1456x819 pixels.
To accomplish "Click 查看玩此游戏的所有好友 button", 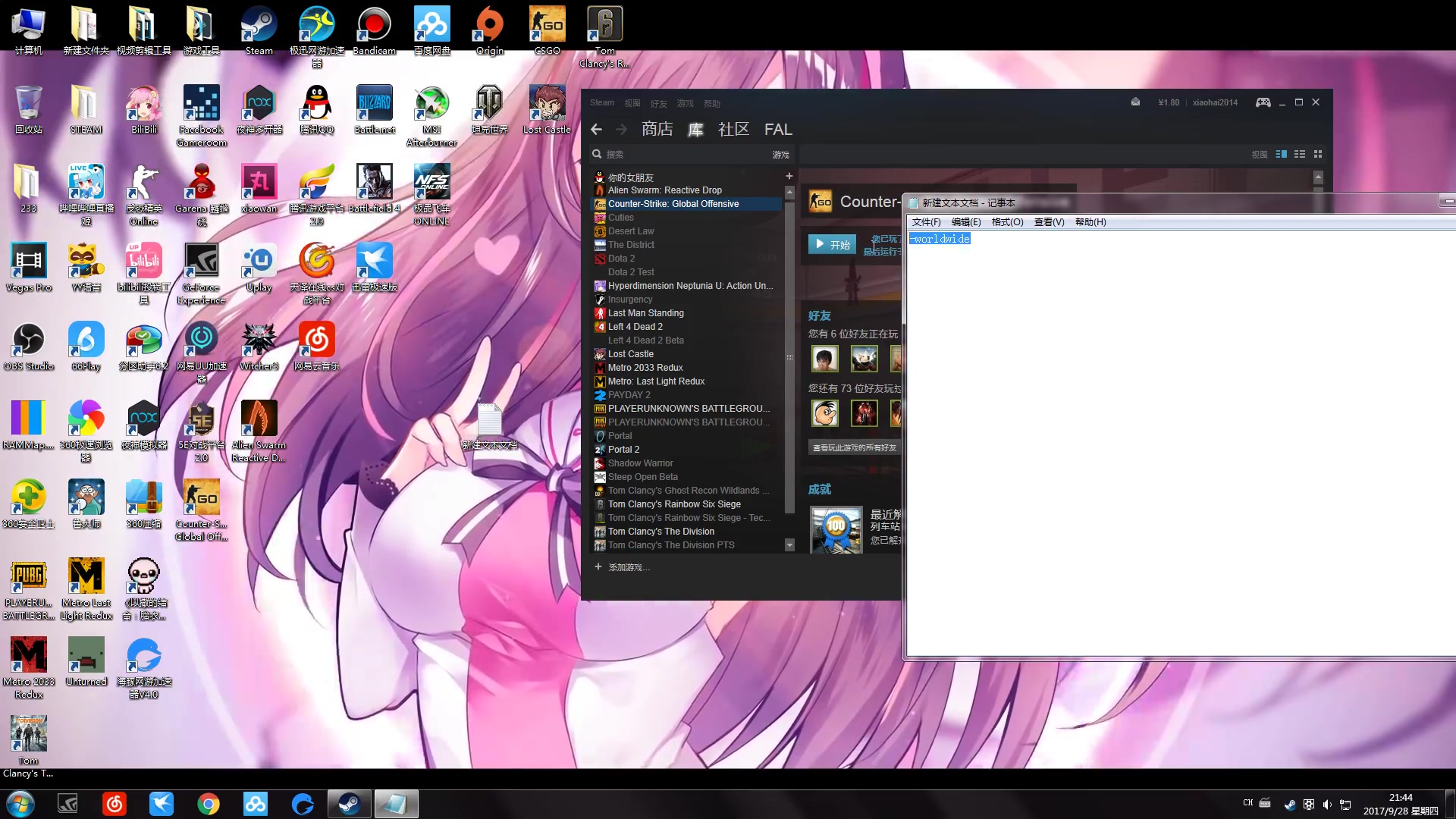I will [854, 447].
